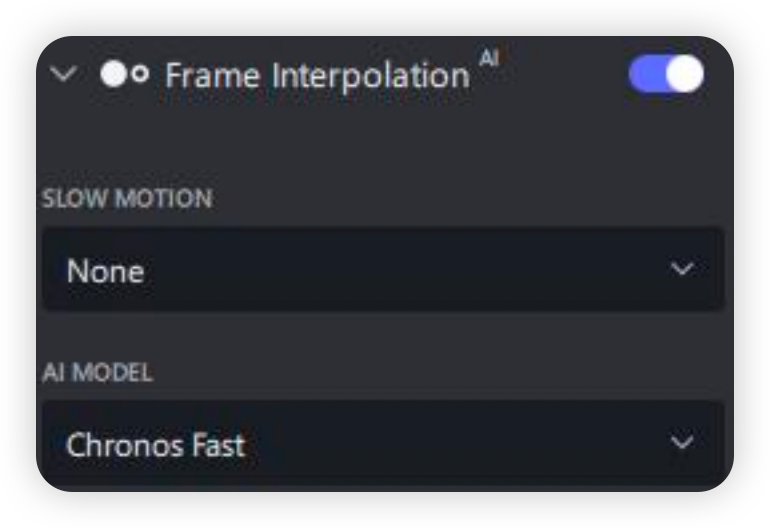Click the large filled dot in header icon

coord(113,76)
